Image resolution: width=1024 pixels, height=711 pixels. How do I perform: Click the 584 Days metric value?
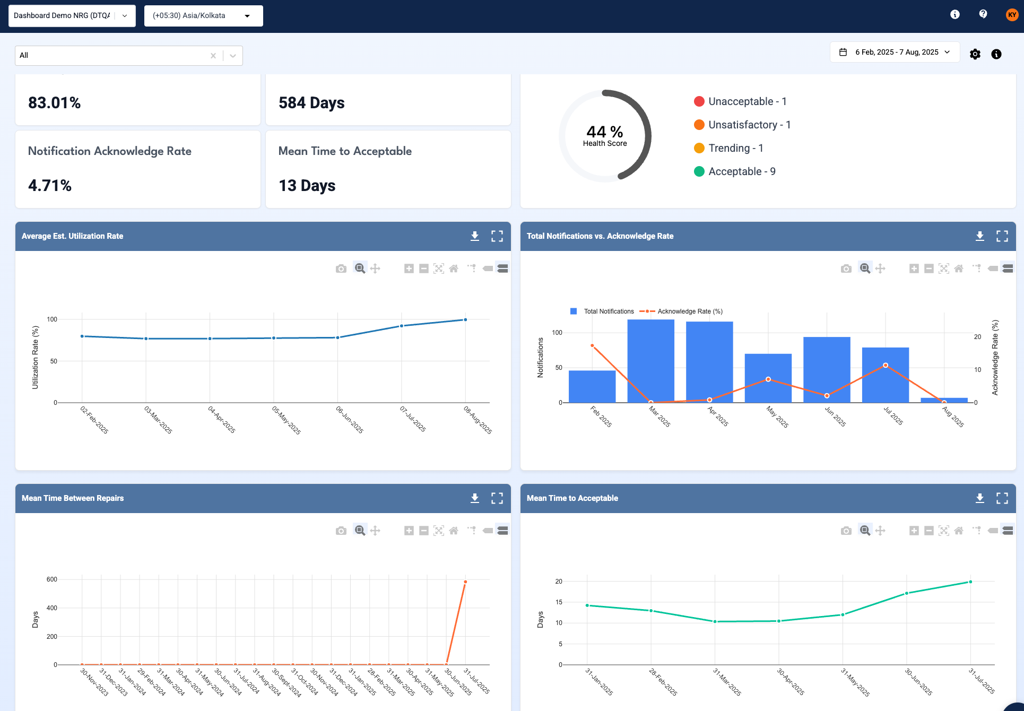tap(312, 103)
